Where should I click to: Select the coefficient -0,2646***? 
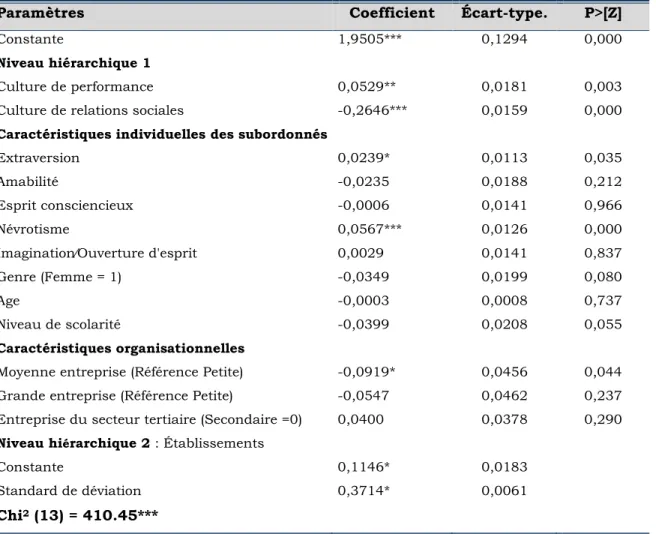point(372,110)
